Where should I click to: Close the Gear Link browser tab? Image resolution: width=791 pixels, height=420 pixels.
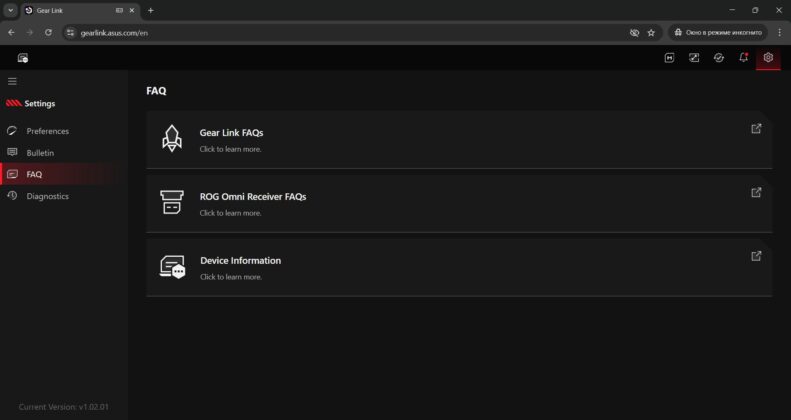click(x=132, y=10)
